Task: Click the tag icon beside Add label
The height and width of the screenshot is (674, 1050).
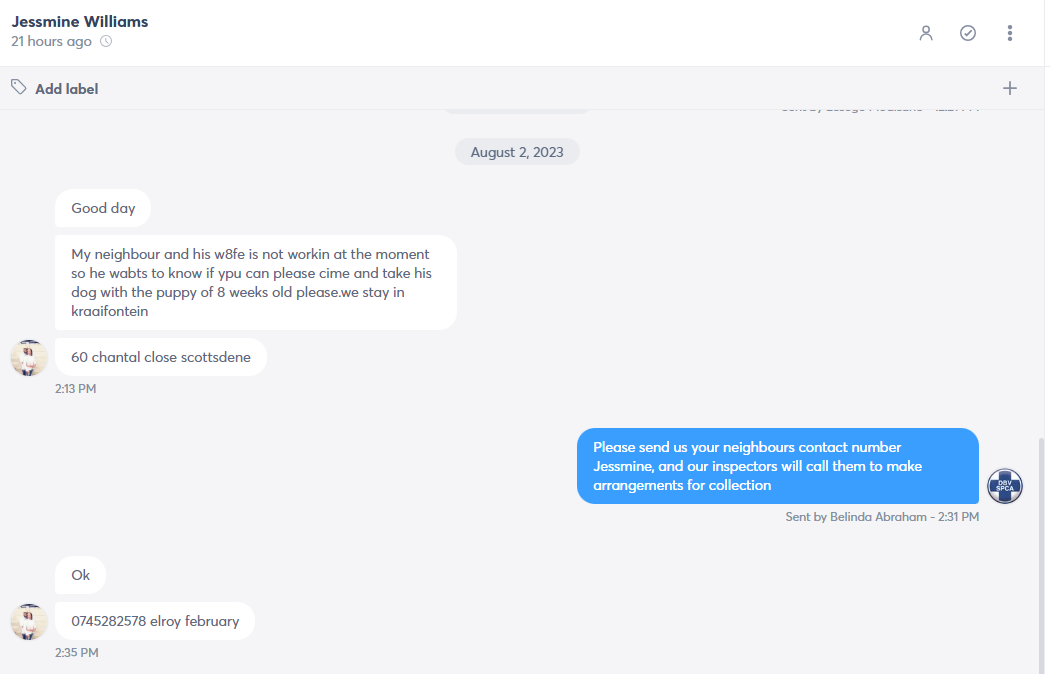Action: 19,87
